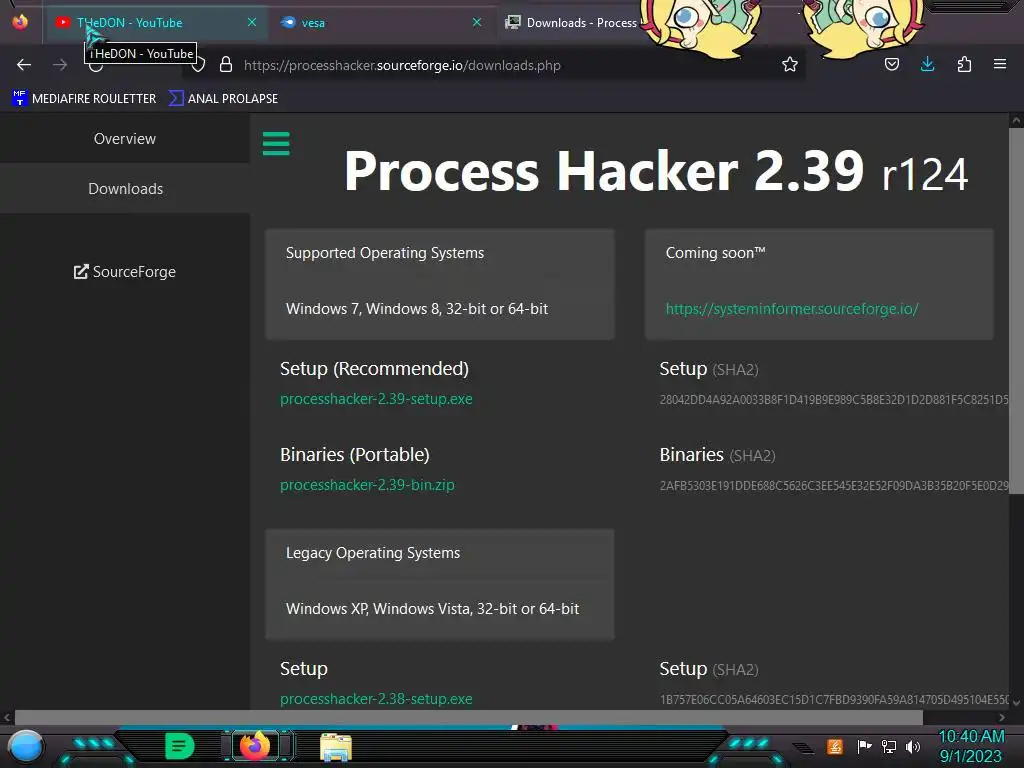Open the Firefox View icon
Screen dimensions: 1024x768
(20, 22)
